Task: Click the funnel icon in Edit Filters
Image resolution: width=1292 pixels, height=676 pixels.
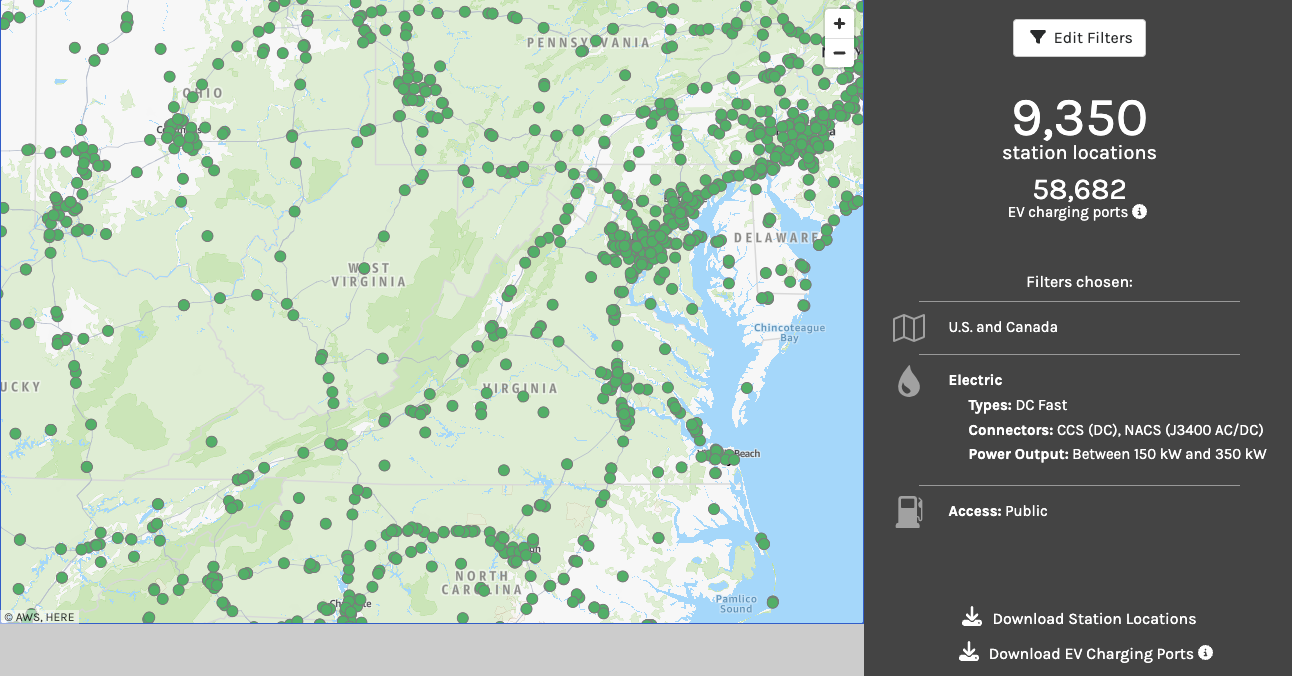Action: coord(1038,38)
